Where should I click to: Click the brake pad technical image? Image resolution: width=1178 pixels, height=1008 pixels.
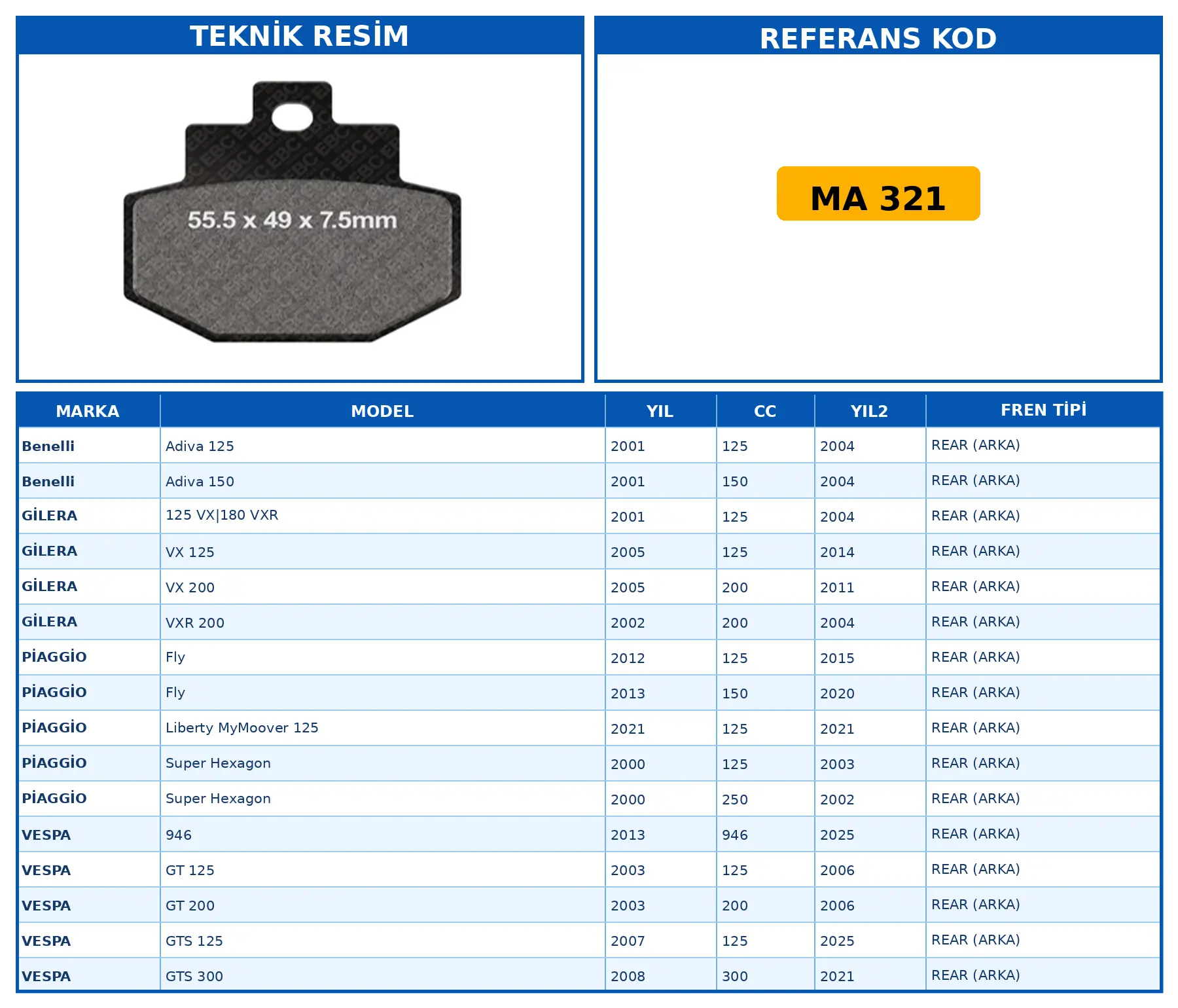[293, 211]
